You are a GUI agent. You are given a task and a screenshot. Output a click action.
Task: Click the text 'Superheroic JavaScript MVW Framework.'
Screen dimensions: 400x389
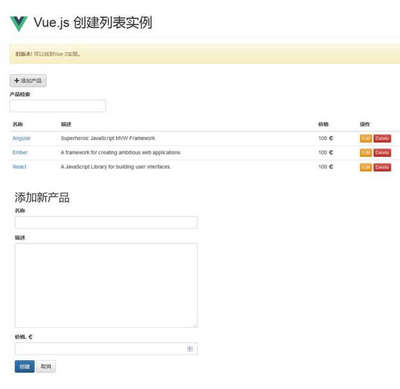(x=108, y=138)
